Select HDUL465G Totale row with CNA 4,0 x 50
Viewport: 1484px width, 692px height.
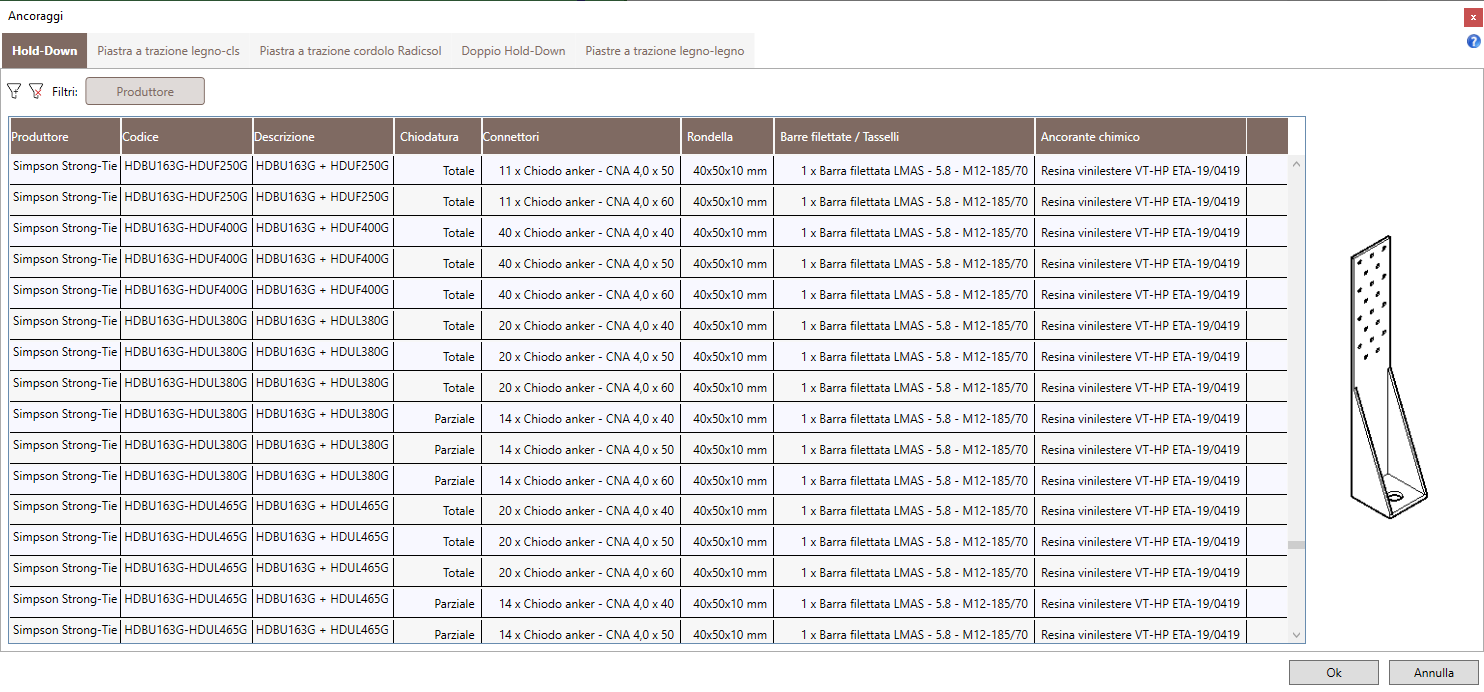[648, 541]
